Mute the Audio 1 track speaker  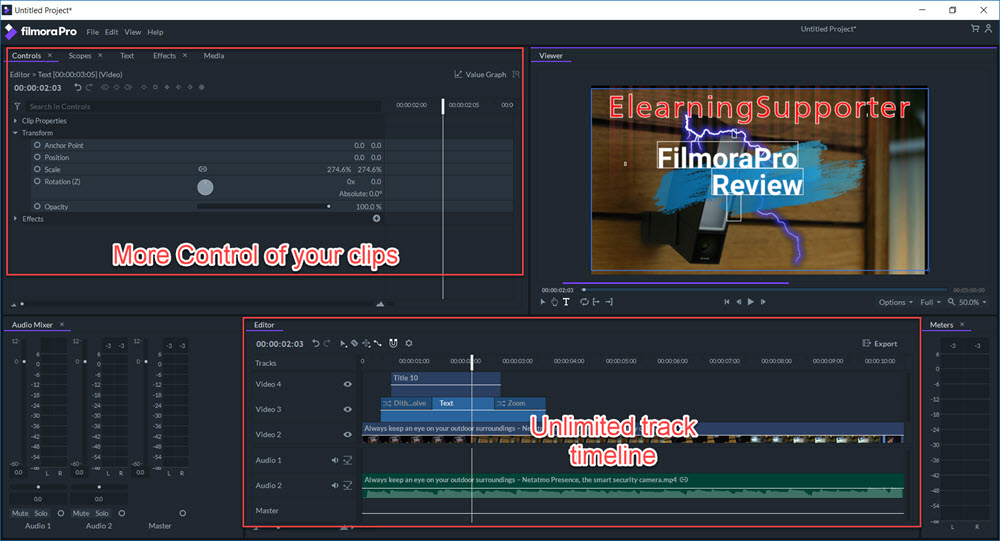tap(335, 460)
